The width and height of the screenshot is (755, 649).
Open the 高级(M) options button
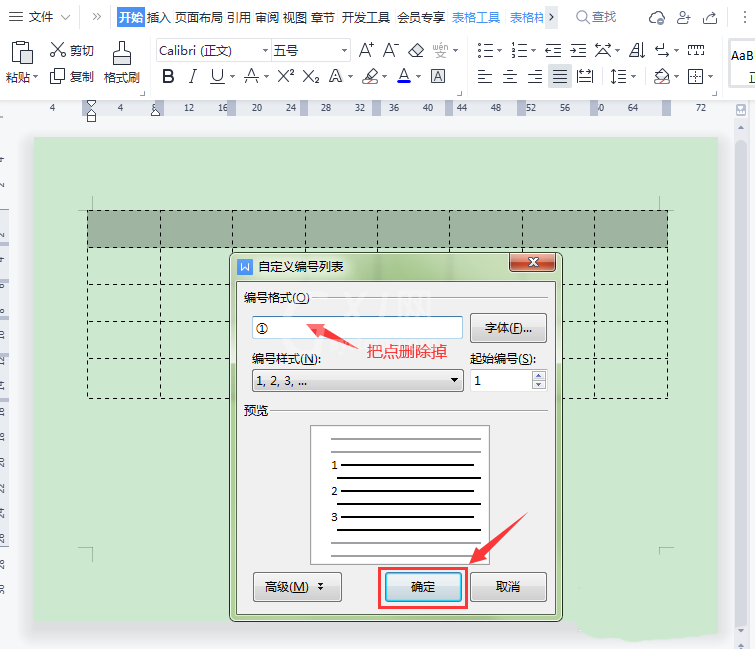click(297, 586)
